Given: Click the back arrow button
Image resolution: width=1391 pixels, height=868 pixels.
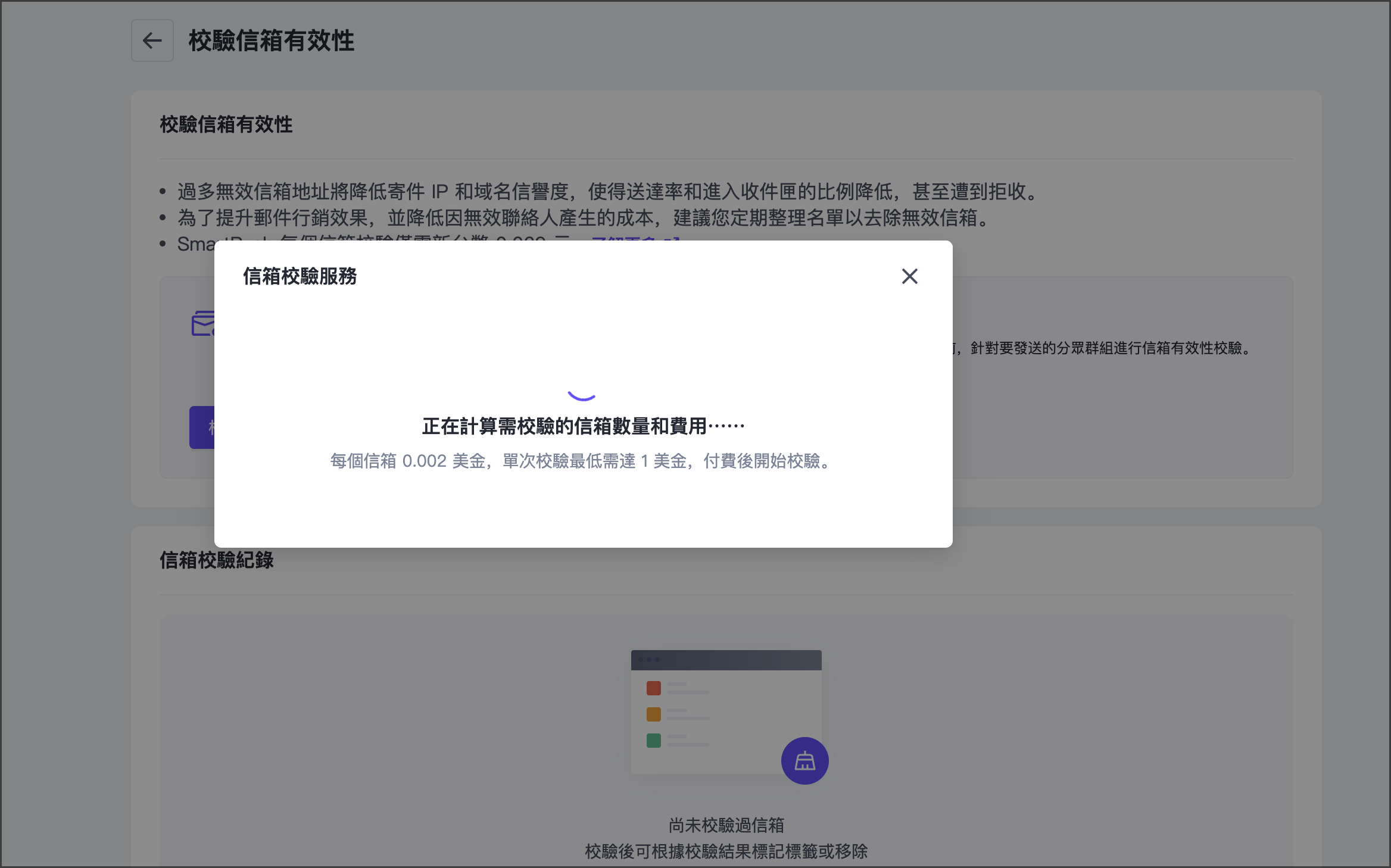Looking at the screenshot, I should click(x=152, y=40).
